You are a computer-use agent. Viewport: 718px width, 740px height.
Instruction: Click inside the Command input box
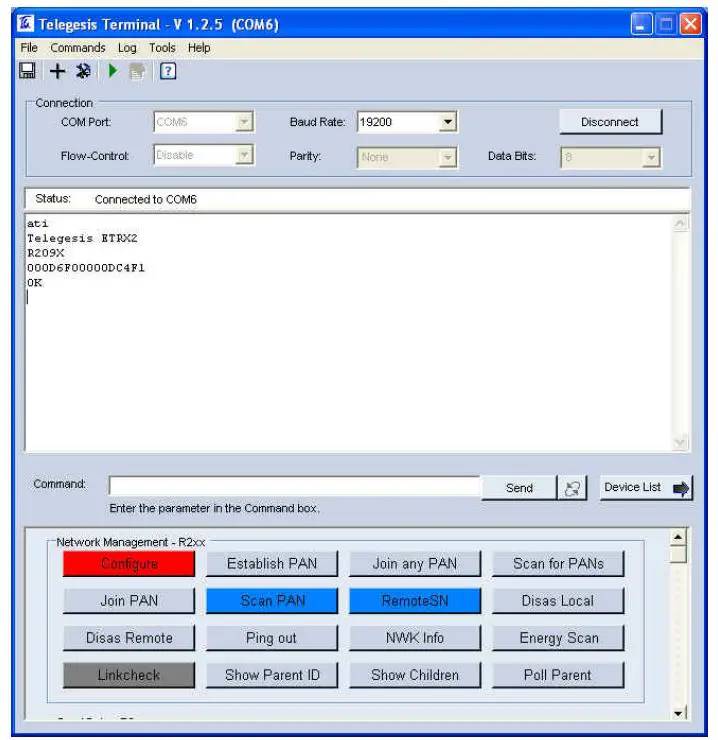click(295, 486)
